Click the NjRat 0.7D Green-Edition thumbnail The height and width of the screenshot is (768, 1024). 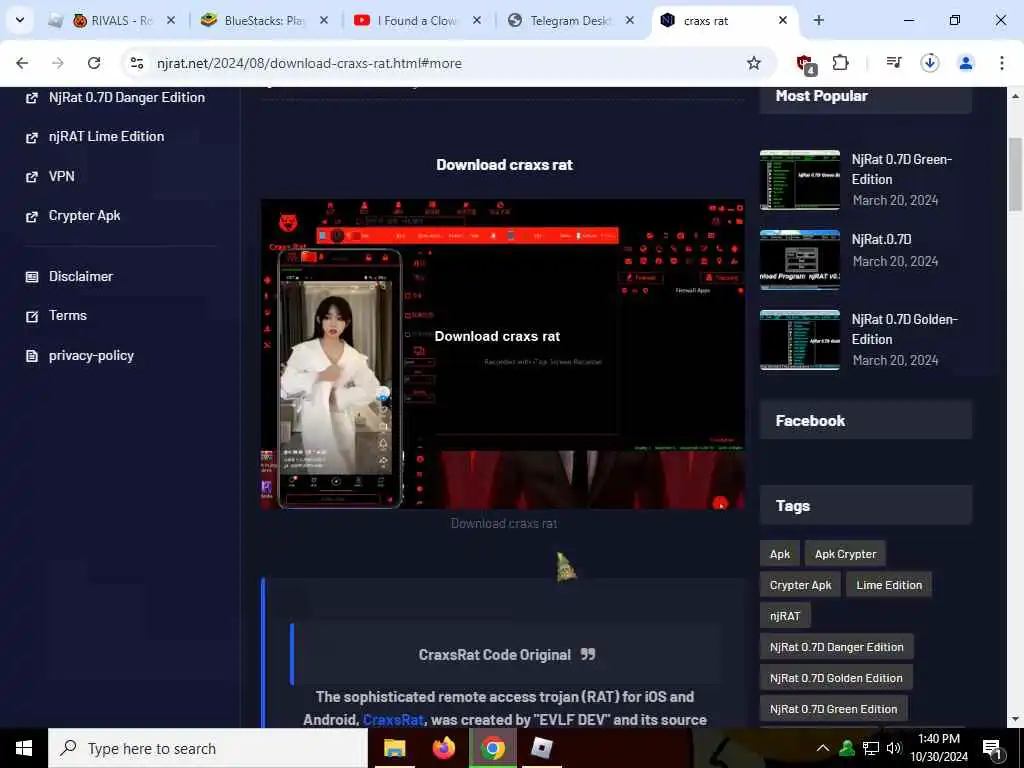tap(799, 180)
